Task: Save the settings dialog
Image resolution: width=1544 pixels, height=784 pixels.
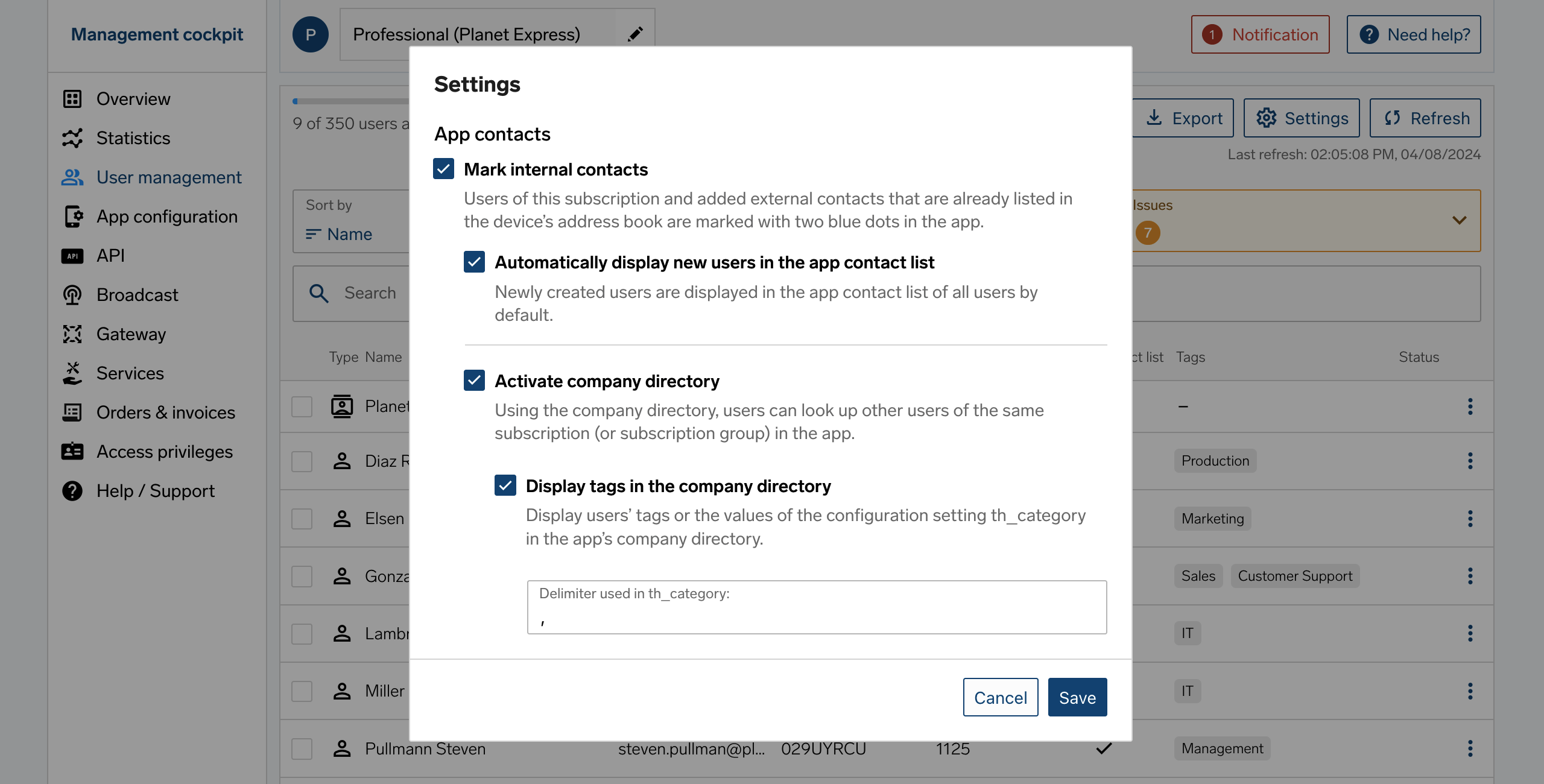Action: pos(1077,697)
